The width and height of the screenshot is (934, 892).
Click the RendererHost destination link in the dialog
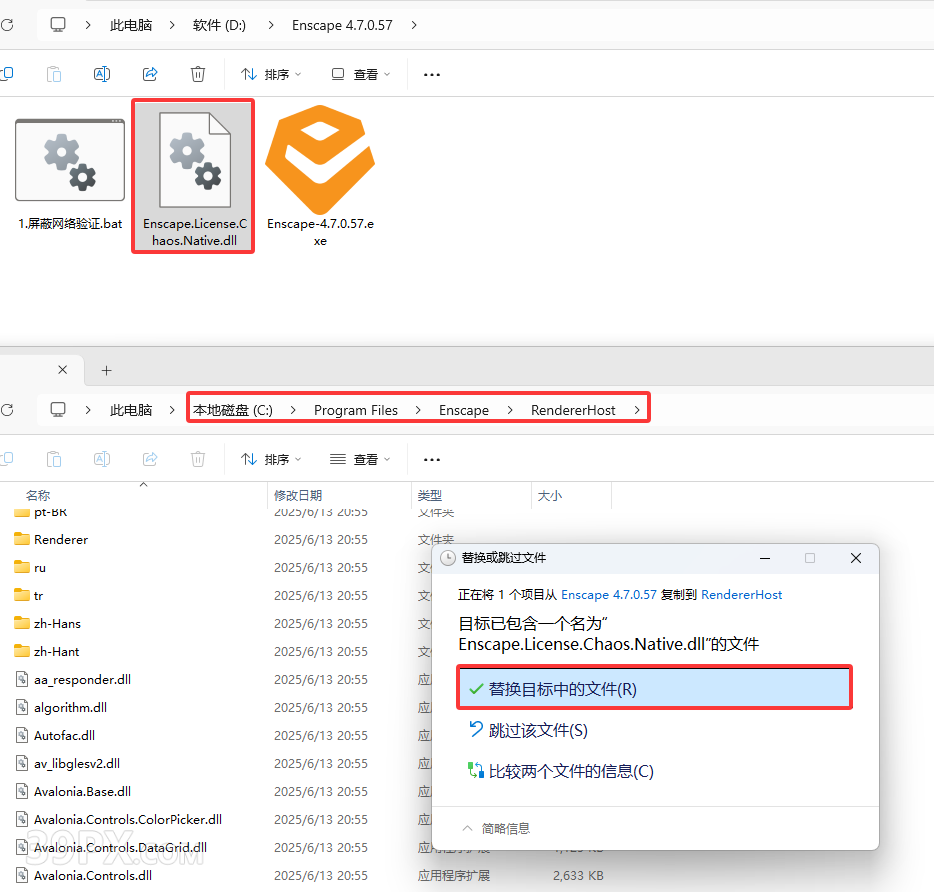742,594
